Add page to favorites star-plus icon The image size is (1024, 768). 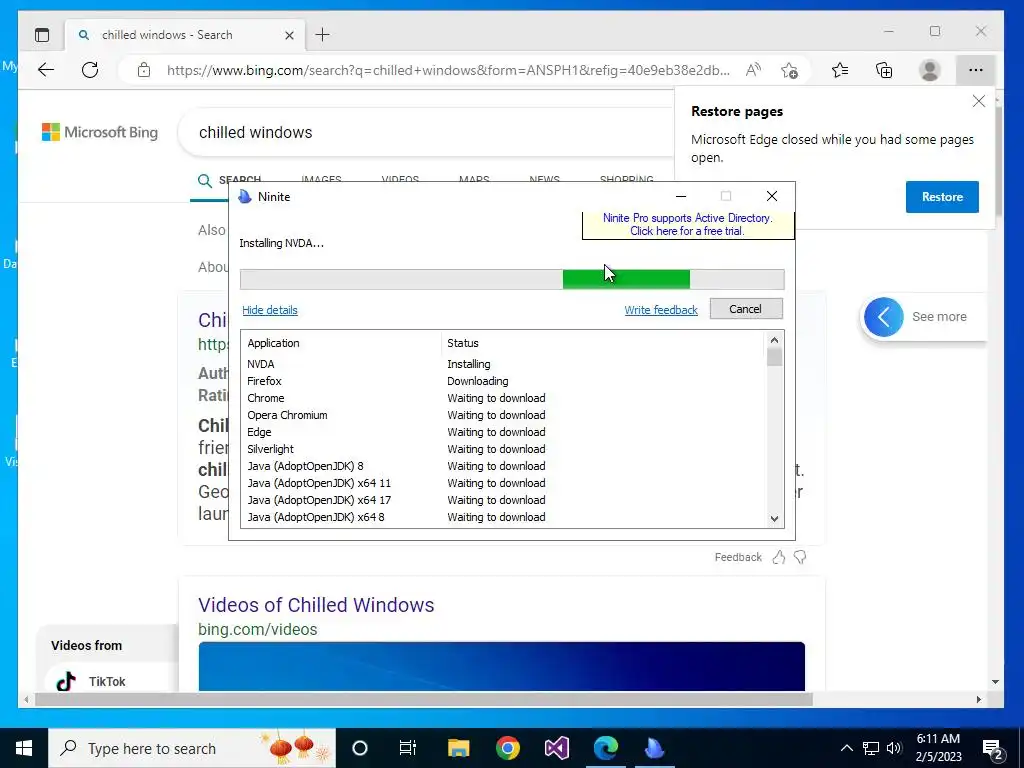click(790, 70)
